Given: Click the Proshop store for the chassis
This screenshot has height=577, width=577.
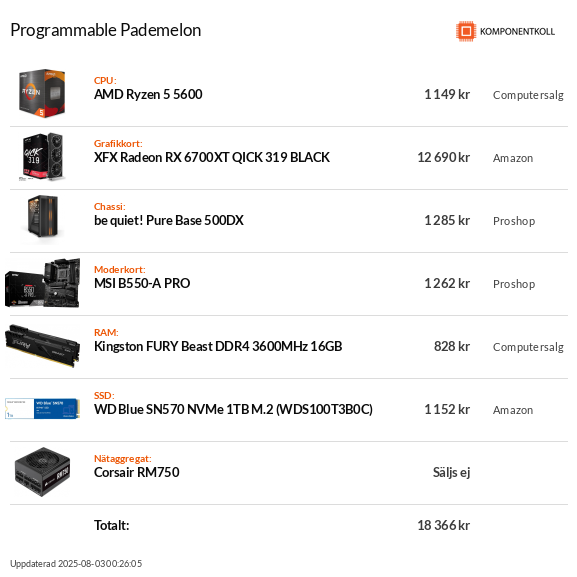Looking at the screenshot, I should tap(514, 221).
